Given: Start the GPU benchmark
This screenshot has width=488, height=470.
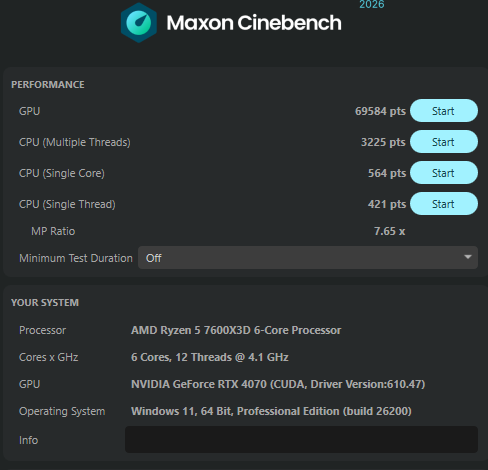Looking at the screenshot, I should (x=444, y=111).
